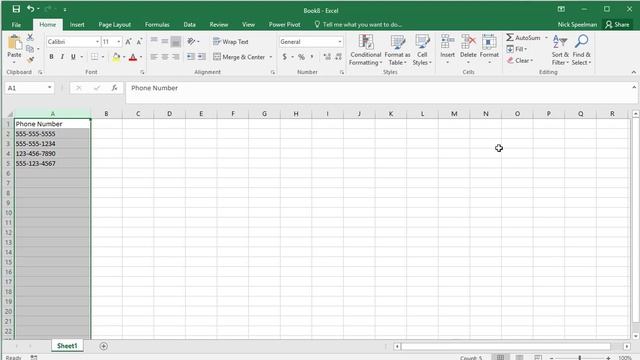Click the Delete cells icon
Image resolution: width=640 pixels, height=360 pixels.
point(468,42)
